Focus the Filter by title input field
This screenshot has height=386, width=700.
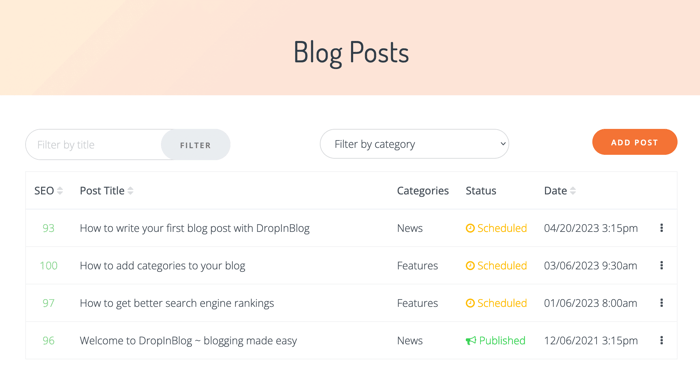94,145
